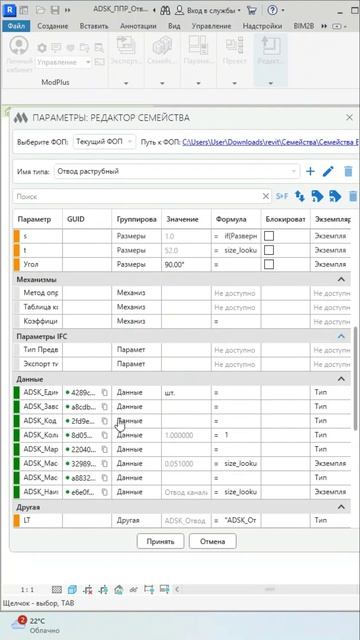Switch to the Создание ribbon tab

tap(53, 26)
